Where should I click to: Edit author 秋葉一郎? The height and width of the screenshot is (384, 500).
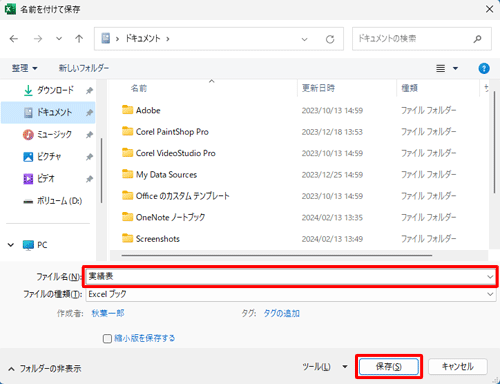click(x=108, y=313)
